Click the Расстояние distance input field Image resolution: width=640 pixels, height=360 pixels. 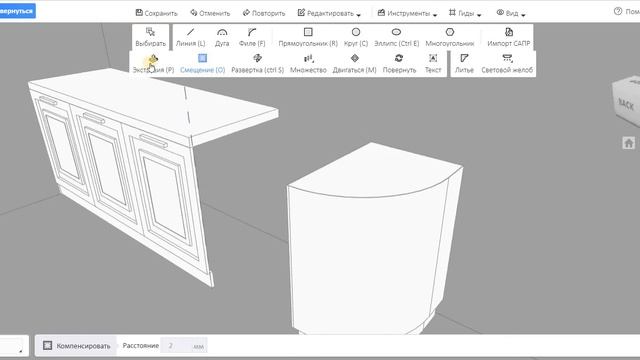[184, 346]
